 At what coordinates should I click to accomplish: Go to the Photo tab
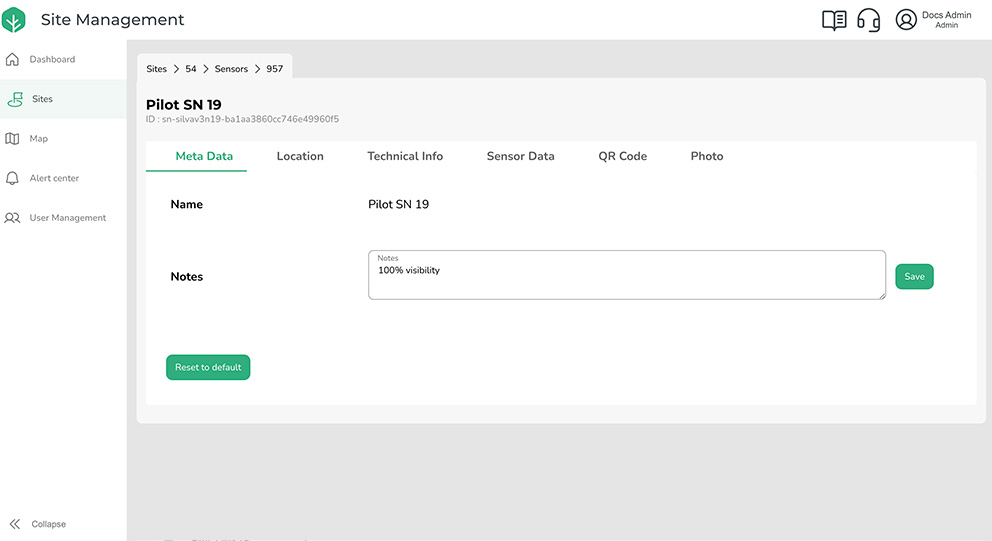(x=706, y=156)
